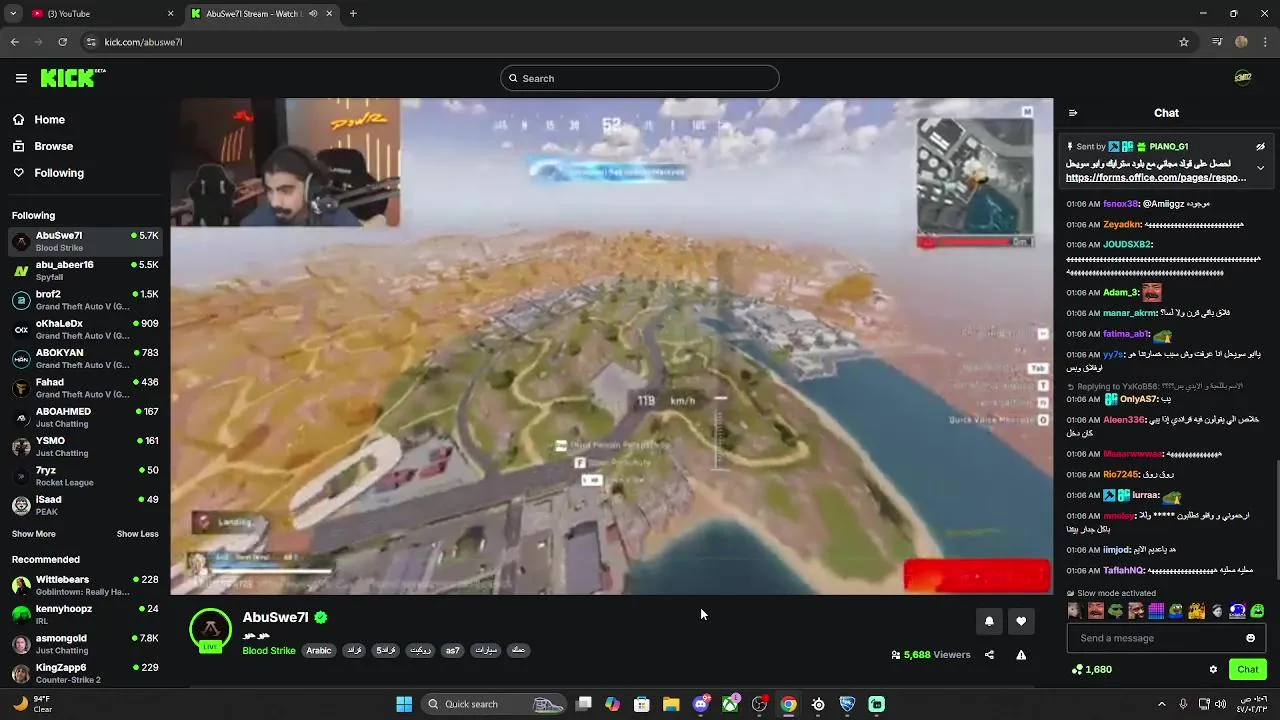Open a new browser tab
The height and width of the screenshot is (720, 1280).
(x=353, y=14)
